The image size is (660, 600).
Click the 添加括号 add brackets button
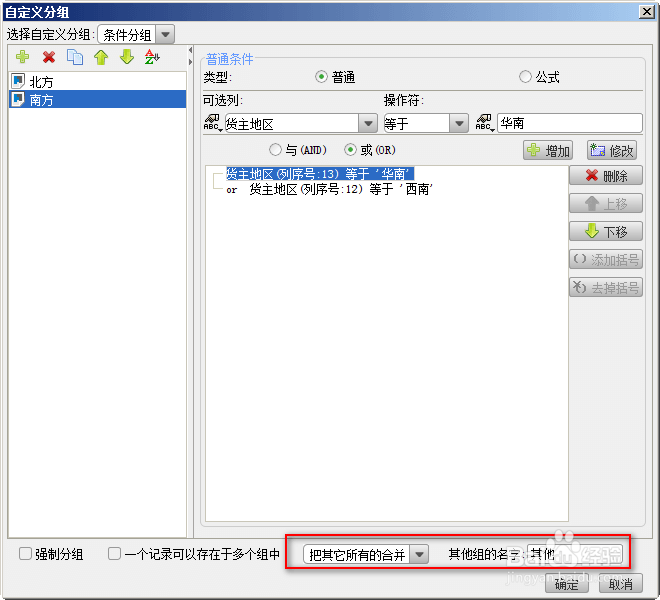(606, 259)
